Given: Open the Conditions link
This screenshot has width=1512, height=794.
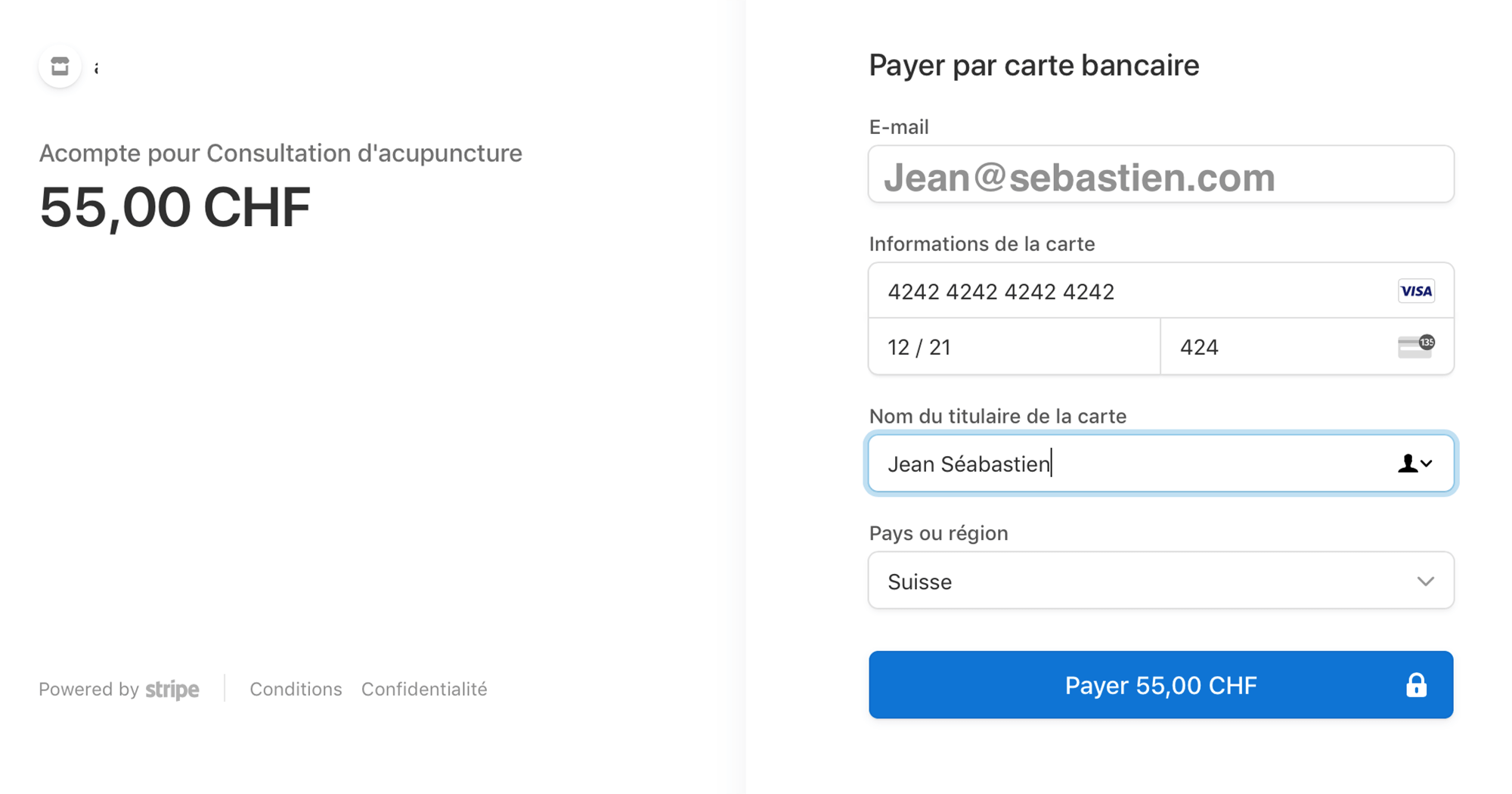Looking at the screenshot, I should 296,690.
